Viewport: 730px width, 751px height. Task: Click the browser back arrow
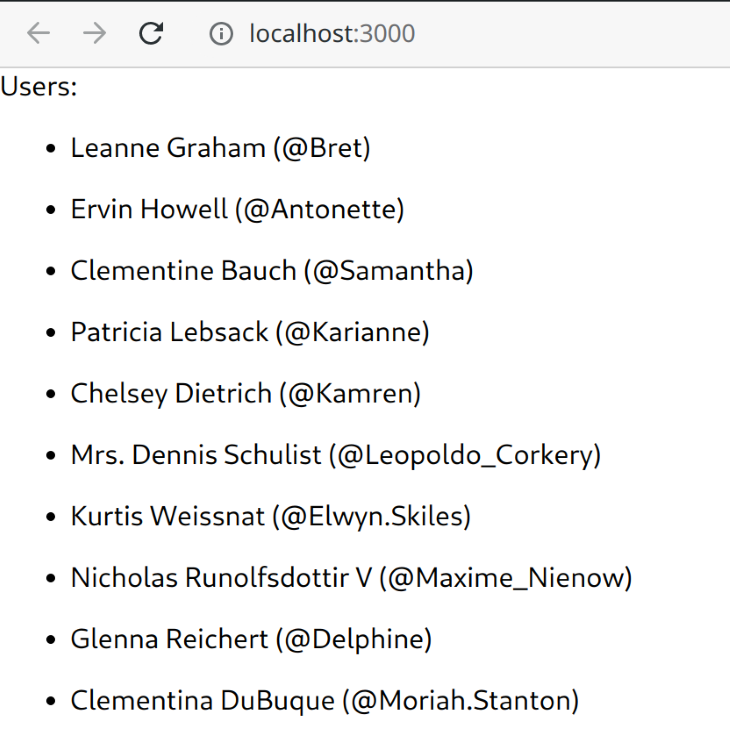click(38, 34)
